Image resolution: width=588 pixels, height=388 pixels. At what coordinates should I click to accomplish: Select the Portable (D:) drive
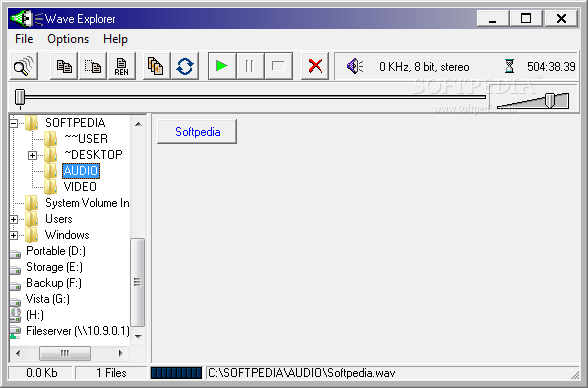(x=56, y=251)
